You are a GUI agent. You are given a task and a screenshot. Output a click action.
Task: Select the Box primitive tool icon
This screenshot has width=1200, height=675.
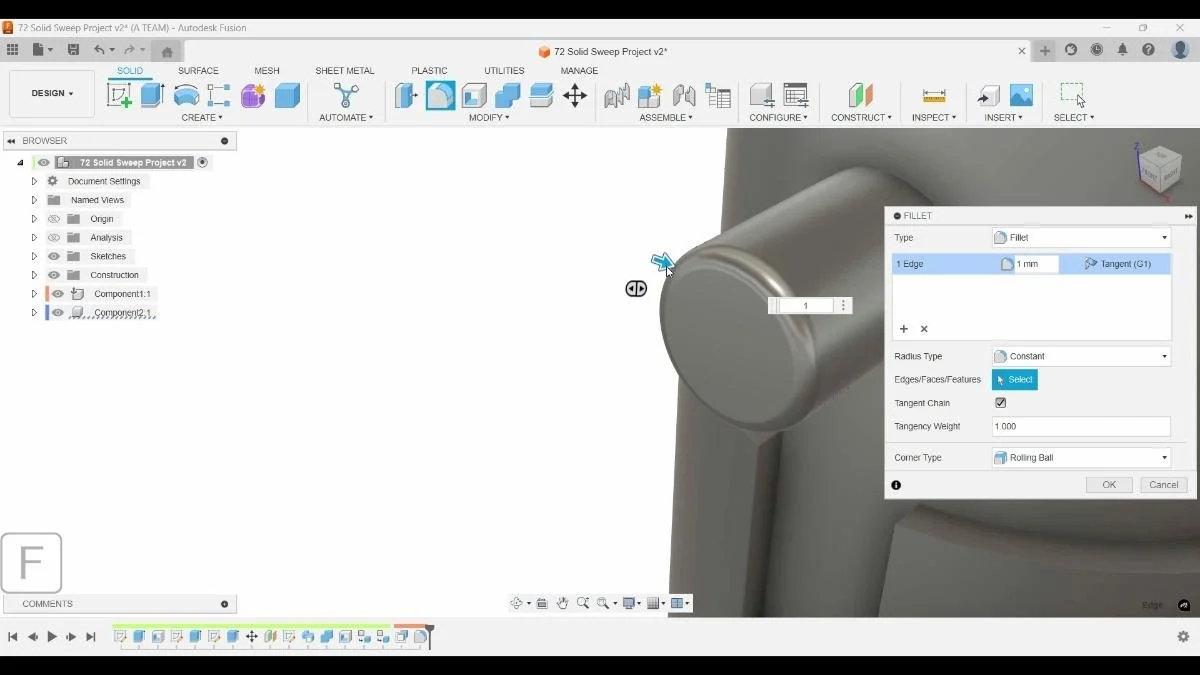point(288,95)
